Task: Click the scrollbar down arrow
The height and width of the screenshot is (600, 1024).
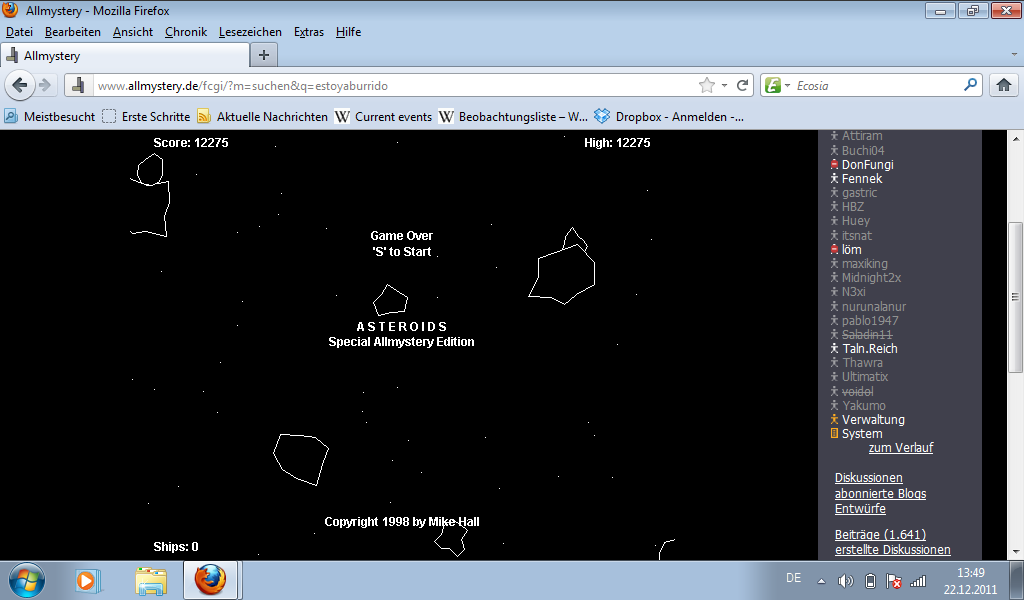Action: (x=1016, y=552)
